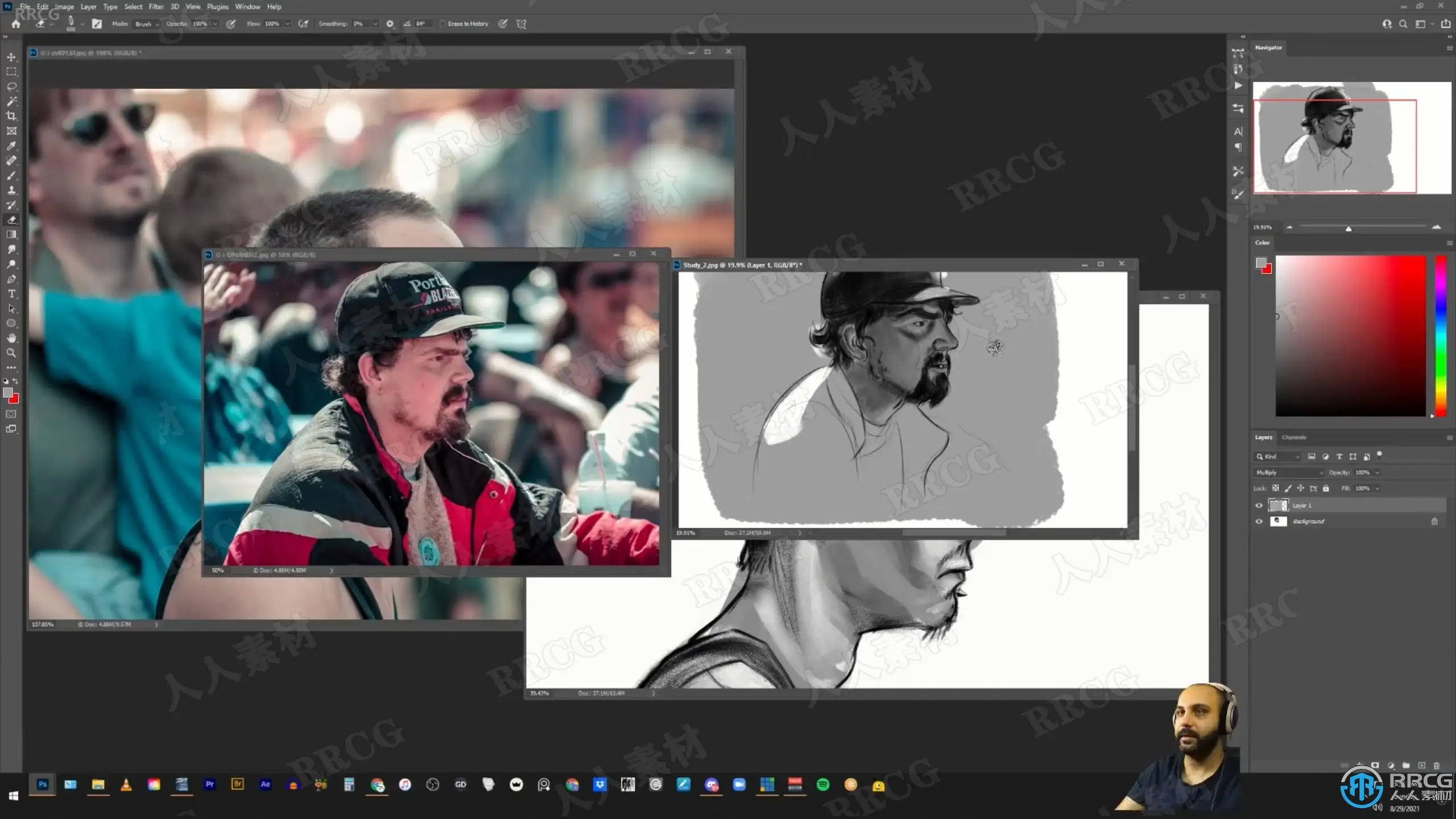Click the Home button in options bar
Screen dimensions: 1456x819
[x=16, y=24]
